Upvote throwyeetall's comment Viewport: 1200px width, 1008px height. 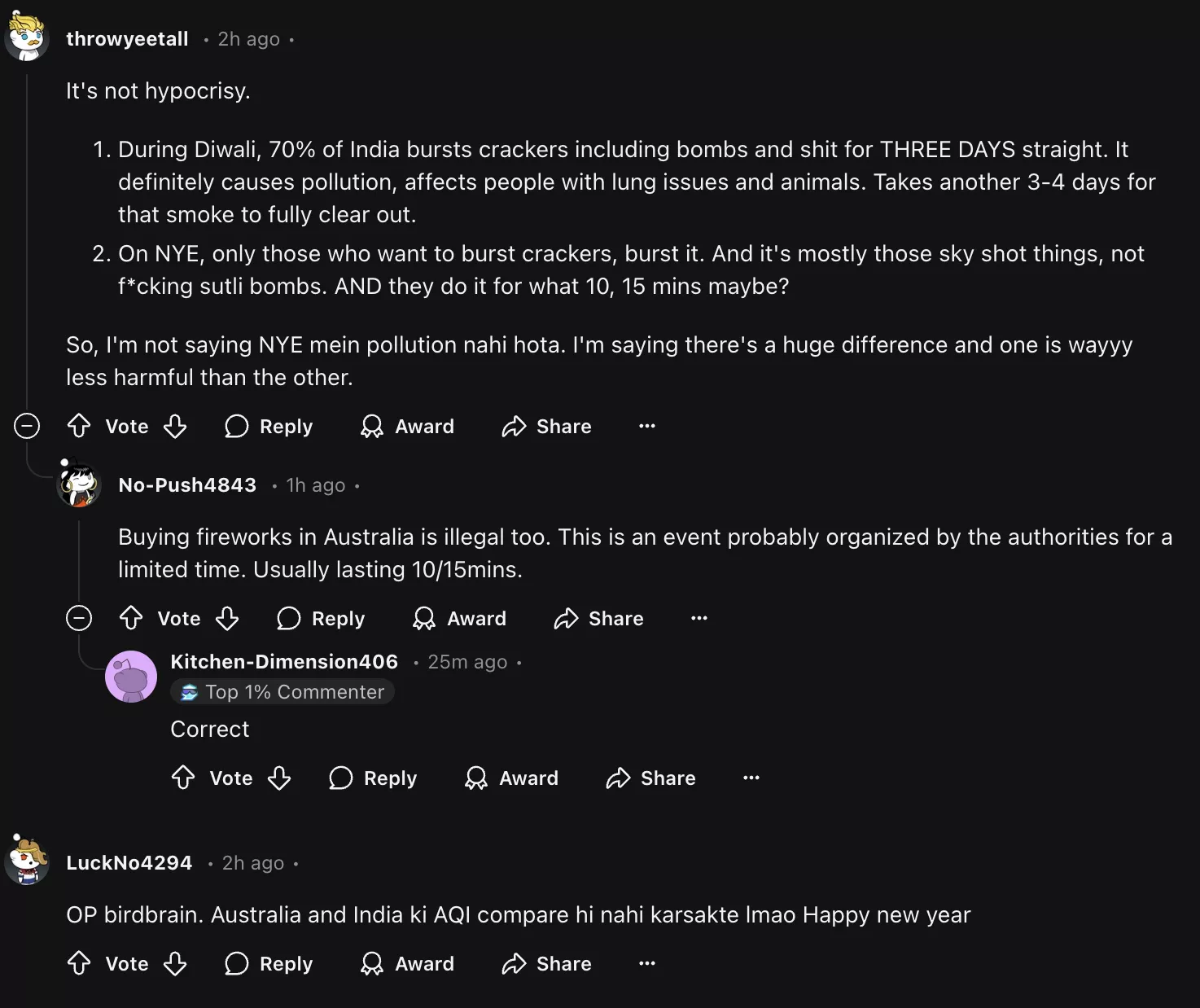coord(79,426)
